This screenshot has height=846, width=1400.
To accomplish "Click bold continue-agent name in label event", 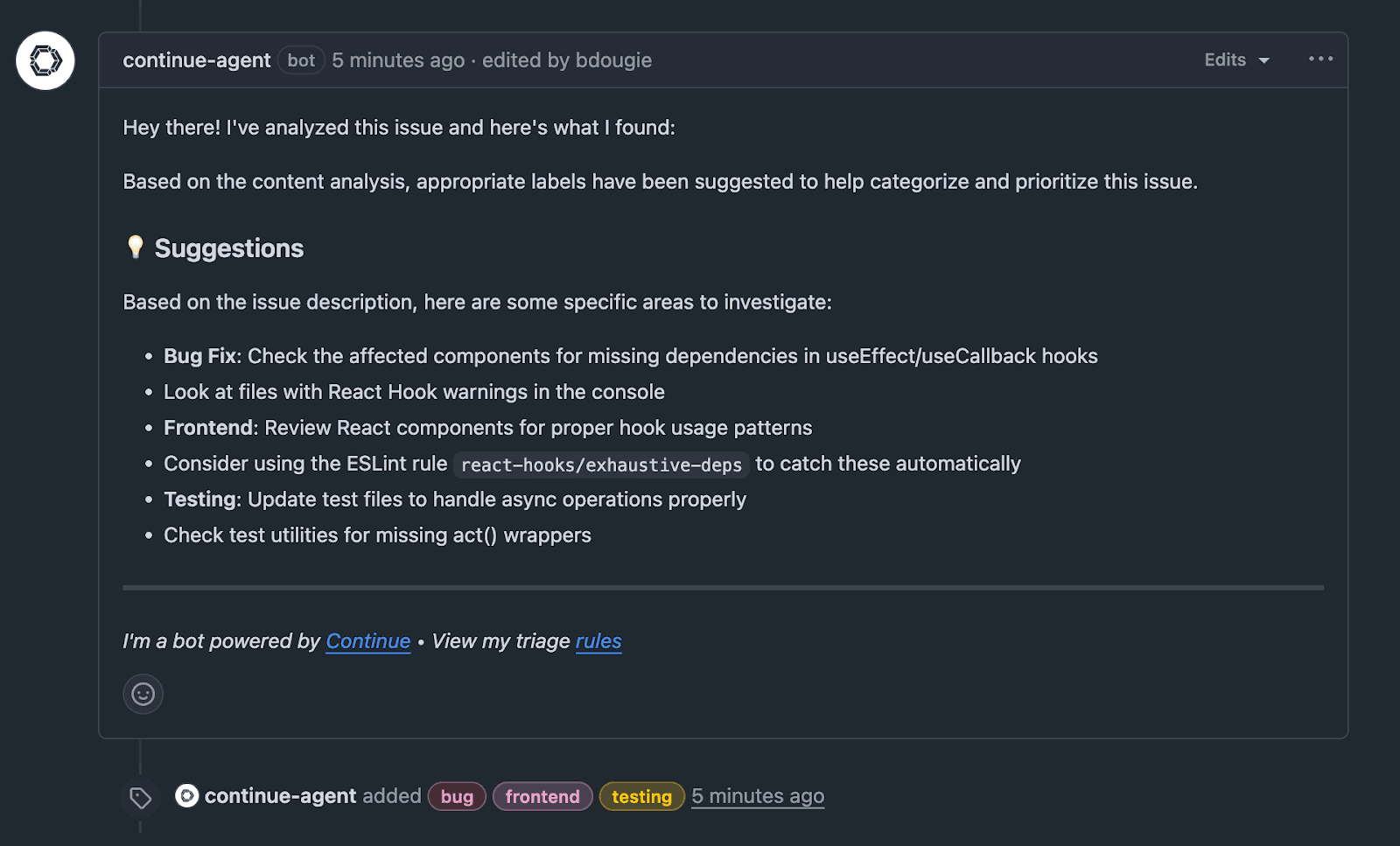I will pos(280,796).
